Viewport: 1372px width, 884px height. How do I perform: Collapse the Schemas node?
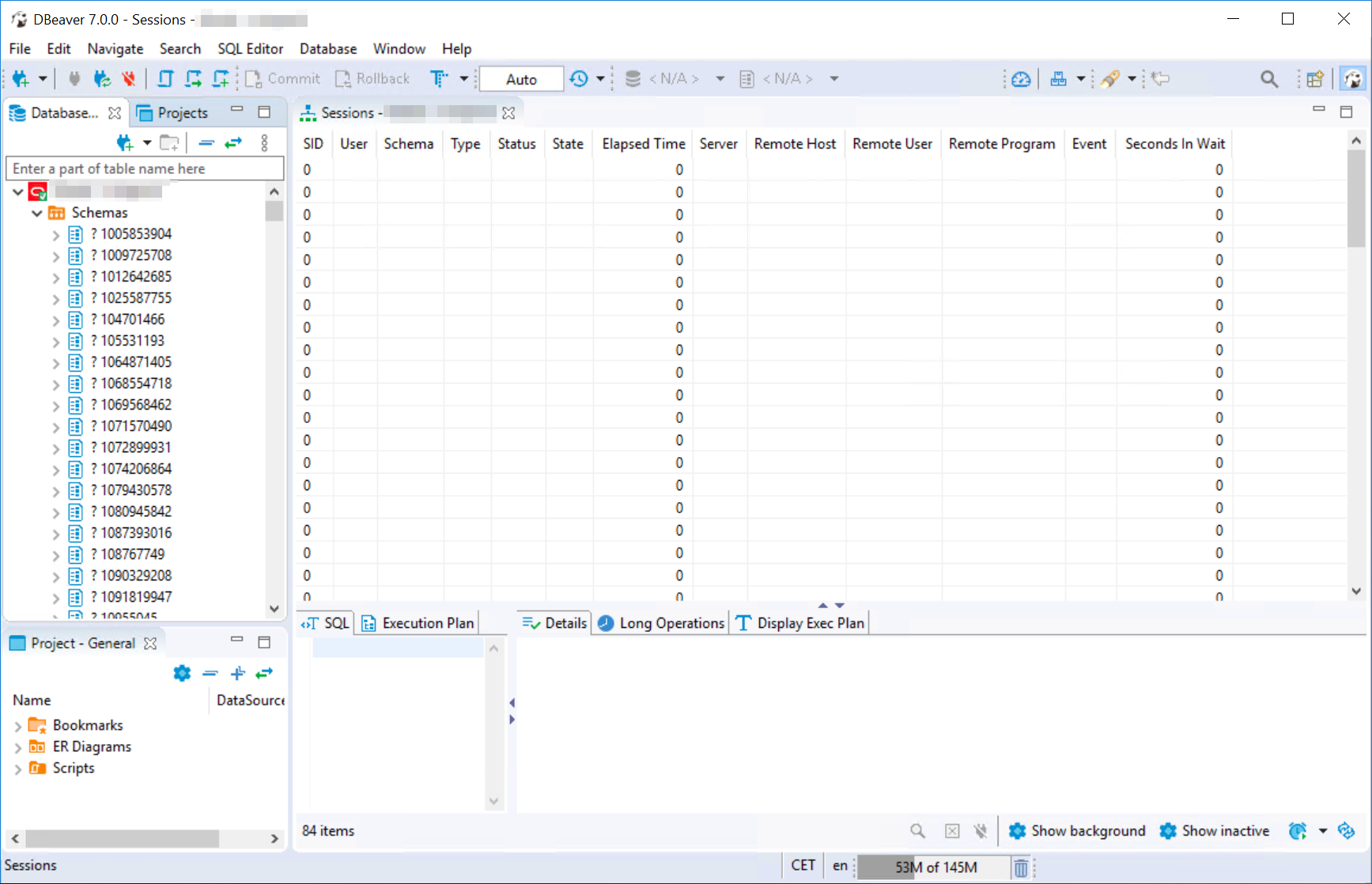point(36,213)
